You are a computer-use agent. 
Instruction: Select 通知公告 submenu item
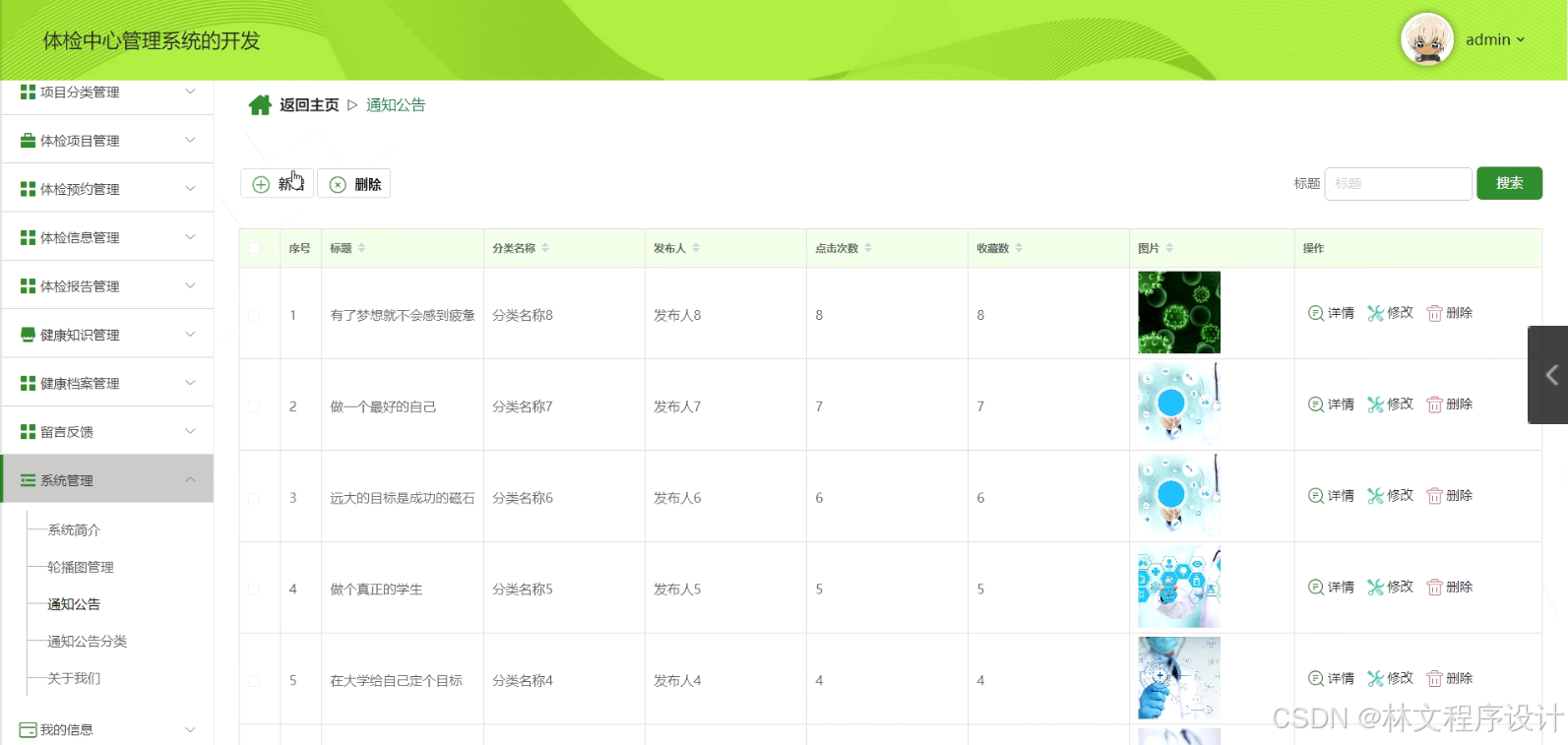tap(74, 604)
